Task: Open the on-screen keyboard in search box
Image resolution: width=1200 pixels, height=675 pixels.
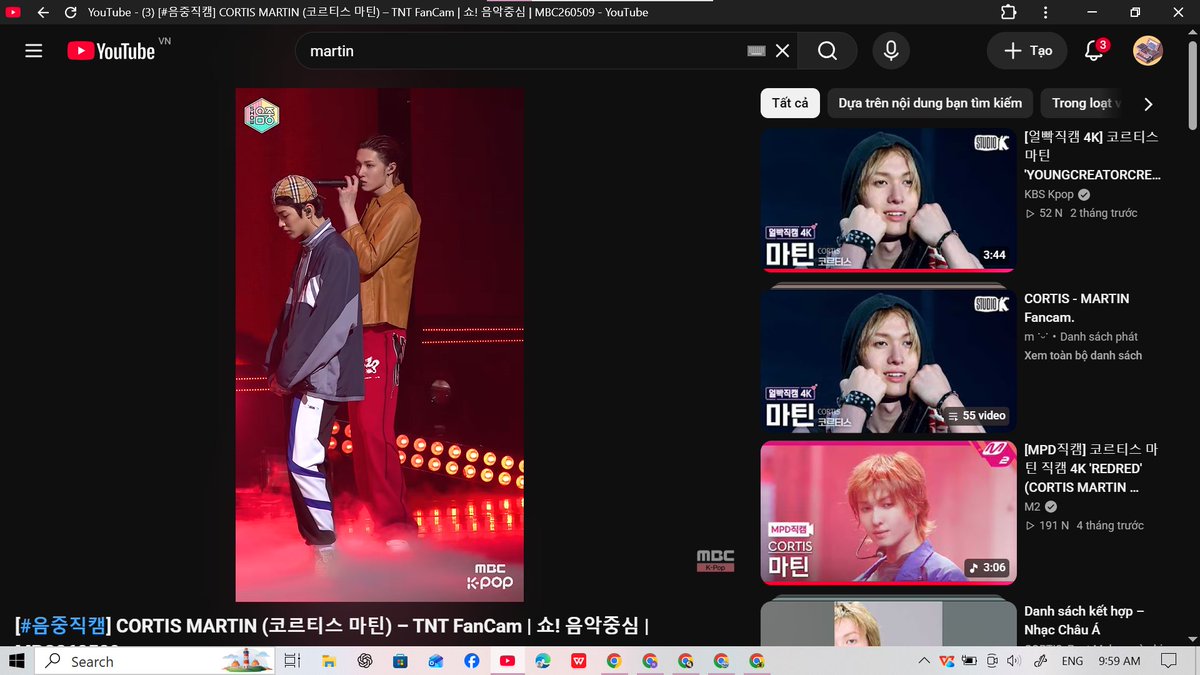Action: (x=757, y=51)
